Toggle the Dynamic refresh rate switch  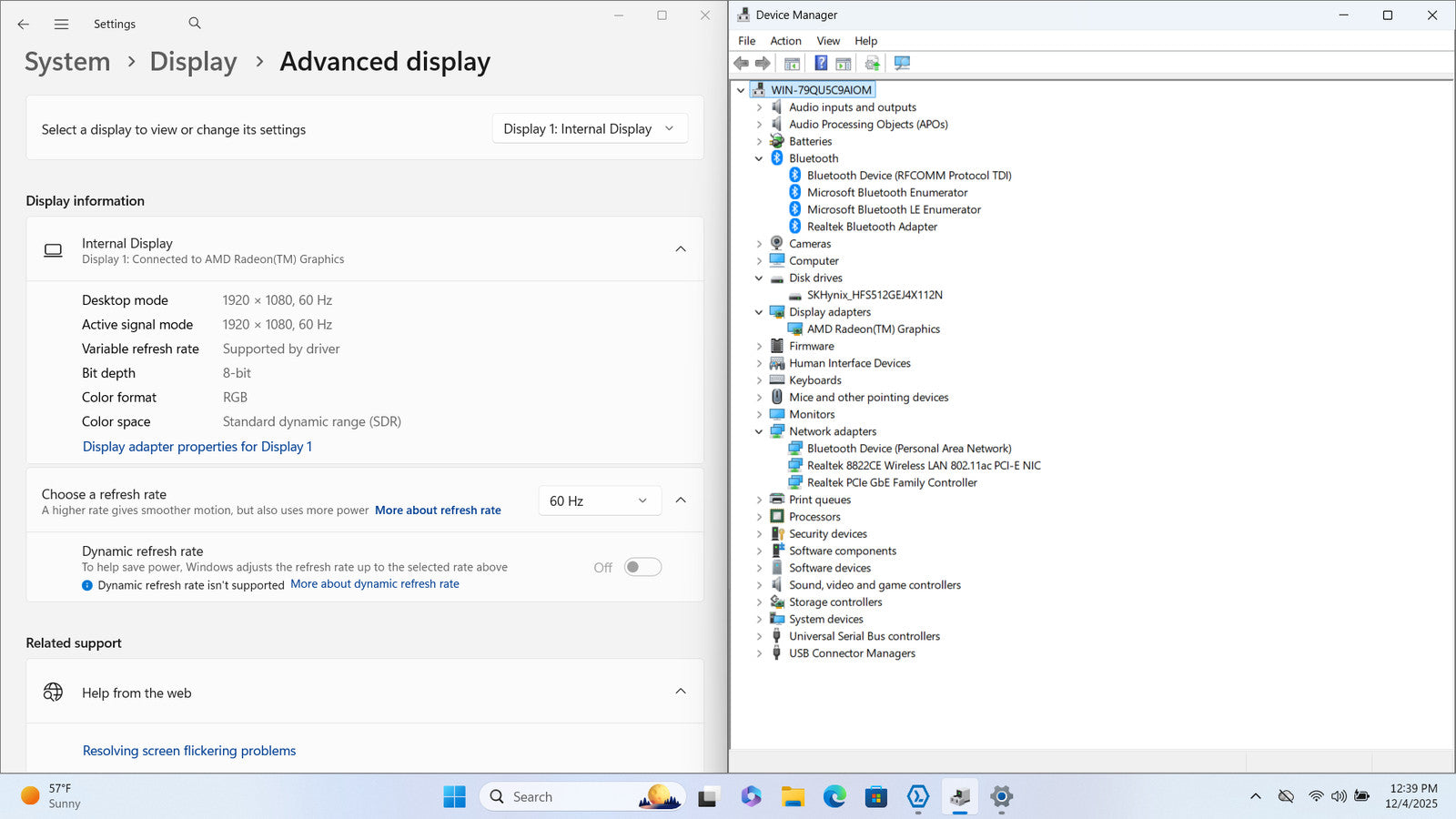(642, 568)
